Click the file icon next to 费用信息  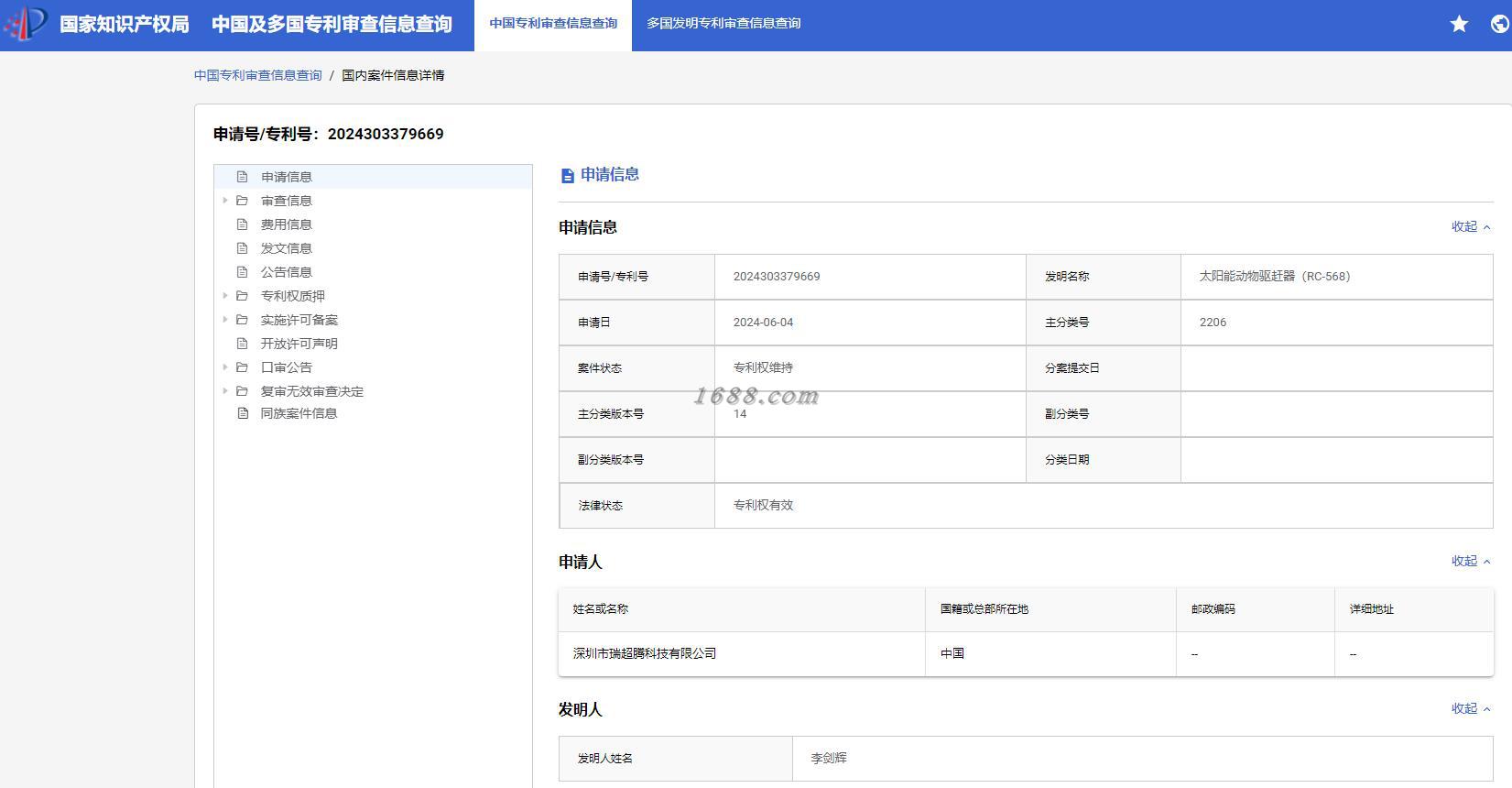pos(243,224)
